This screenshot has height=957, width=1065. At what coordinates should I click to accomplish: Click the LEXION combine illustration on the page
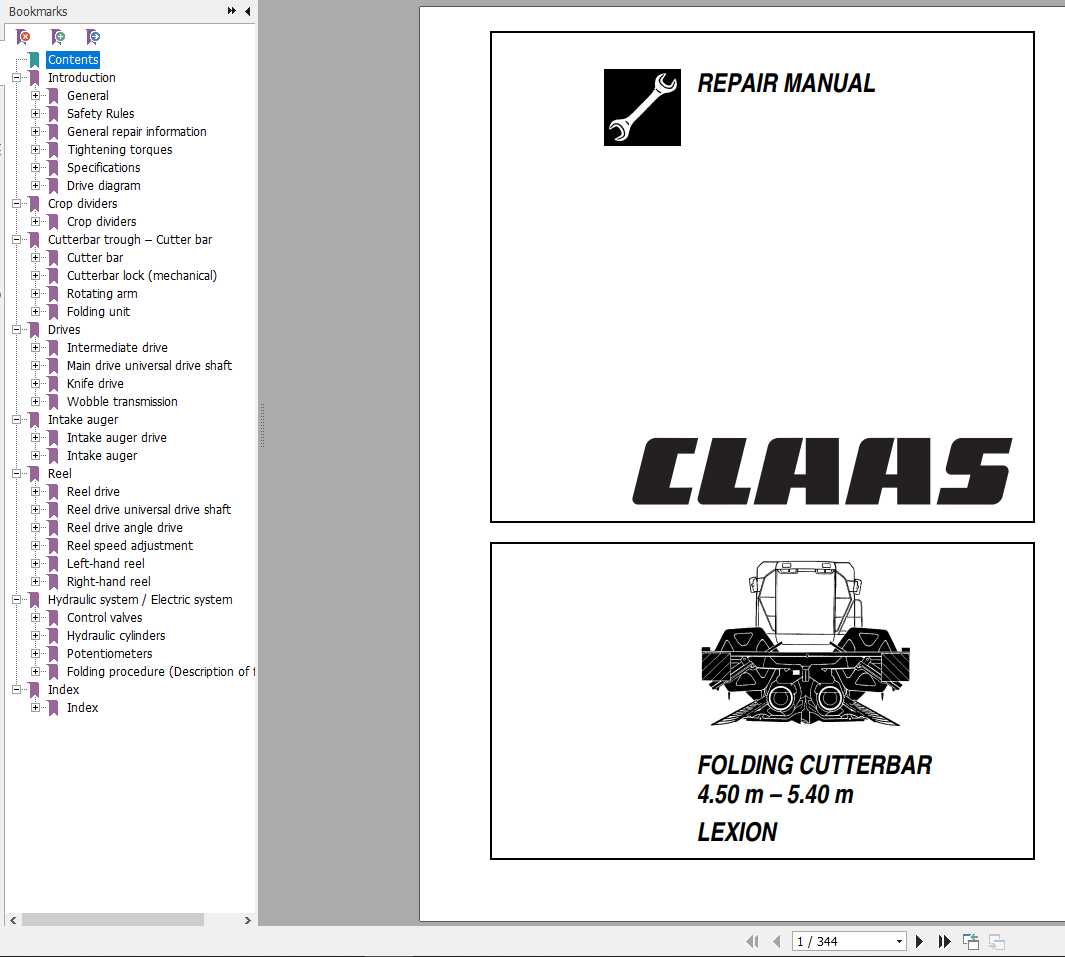click(x=805, y=644)
